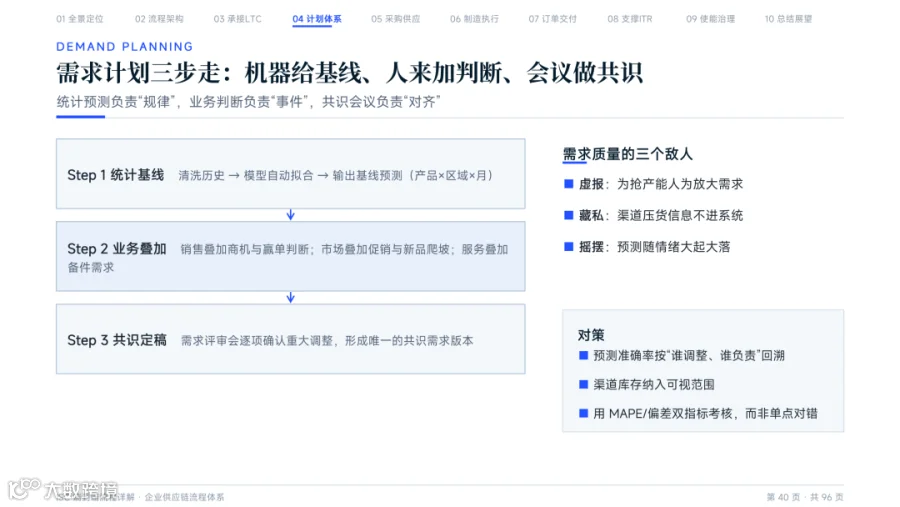Switch to the 05 采购供应 tab
This screenshot has width=900, height=507.
[395, 19]
